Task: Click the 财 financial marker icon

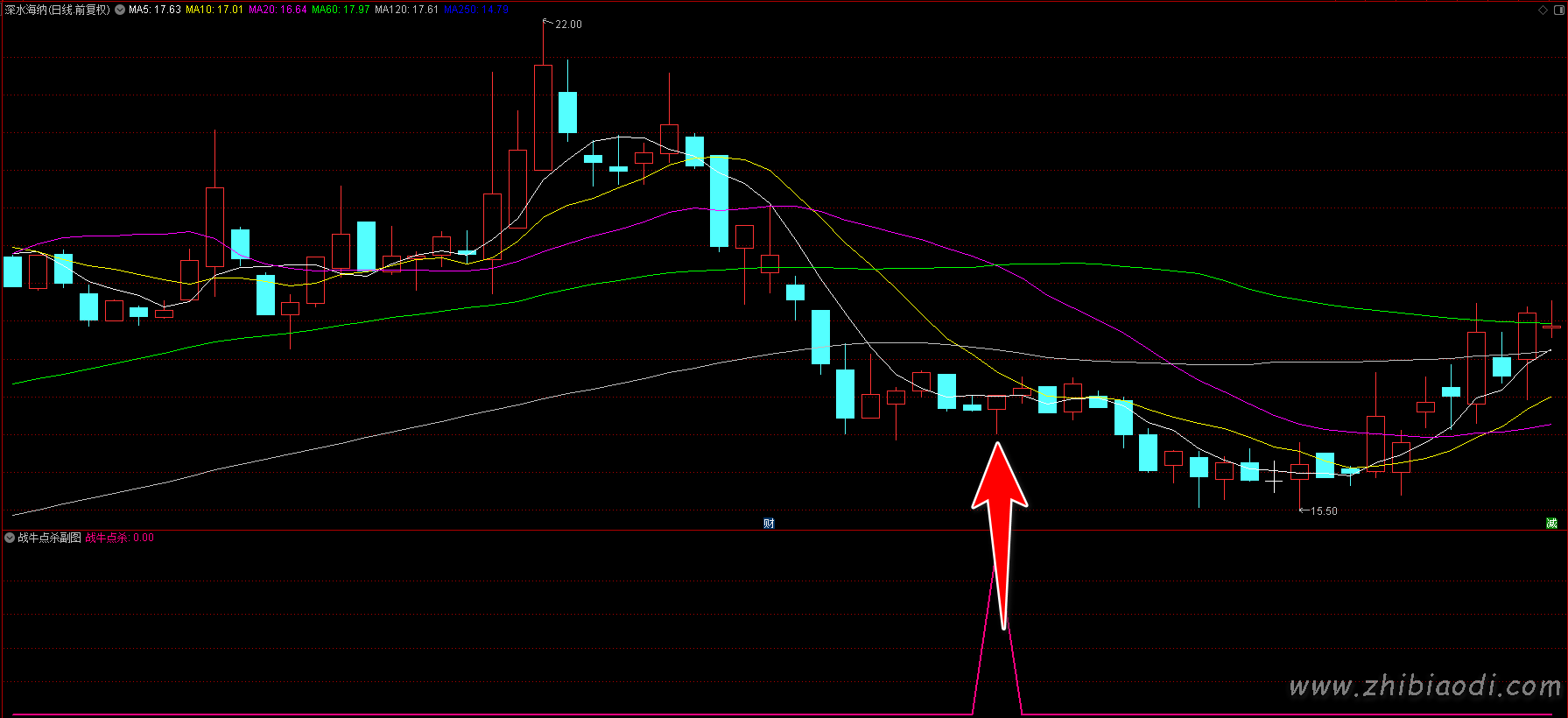Action: pyautogui.click(x=769, y=524)
